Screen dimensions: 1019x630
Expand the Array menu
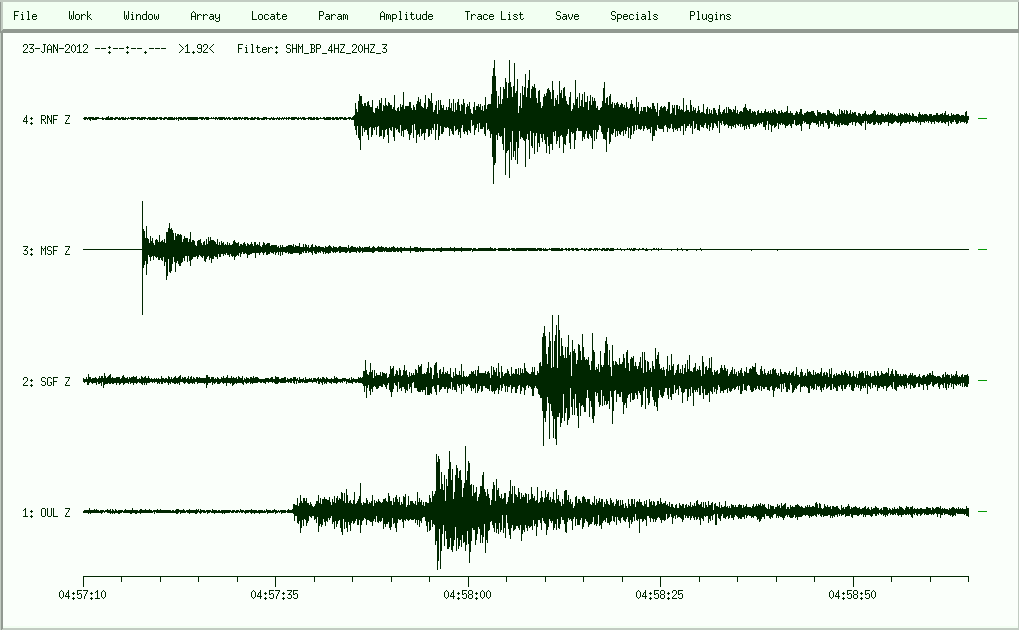[x=205, y=16]
